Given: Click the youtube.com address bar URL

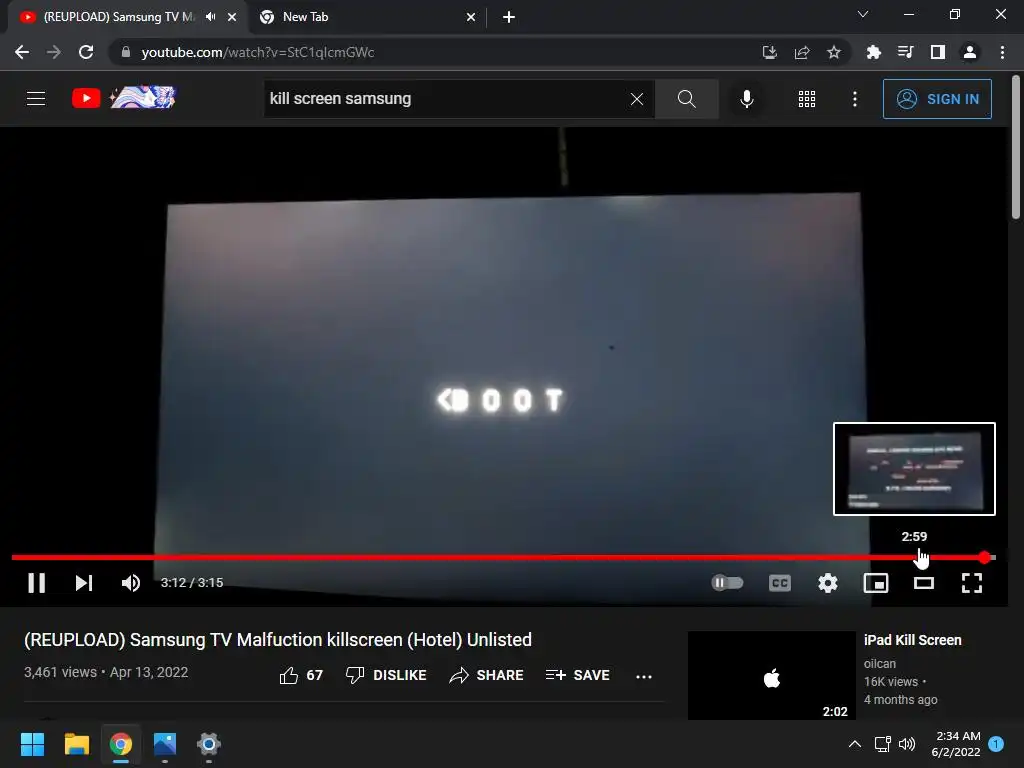Looking at the screenshot, I should [257, 52].
